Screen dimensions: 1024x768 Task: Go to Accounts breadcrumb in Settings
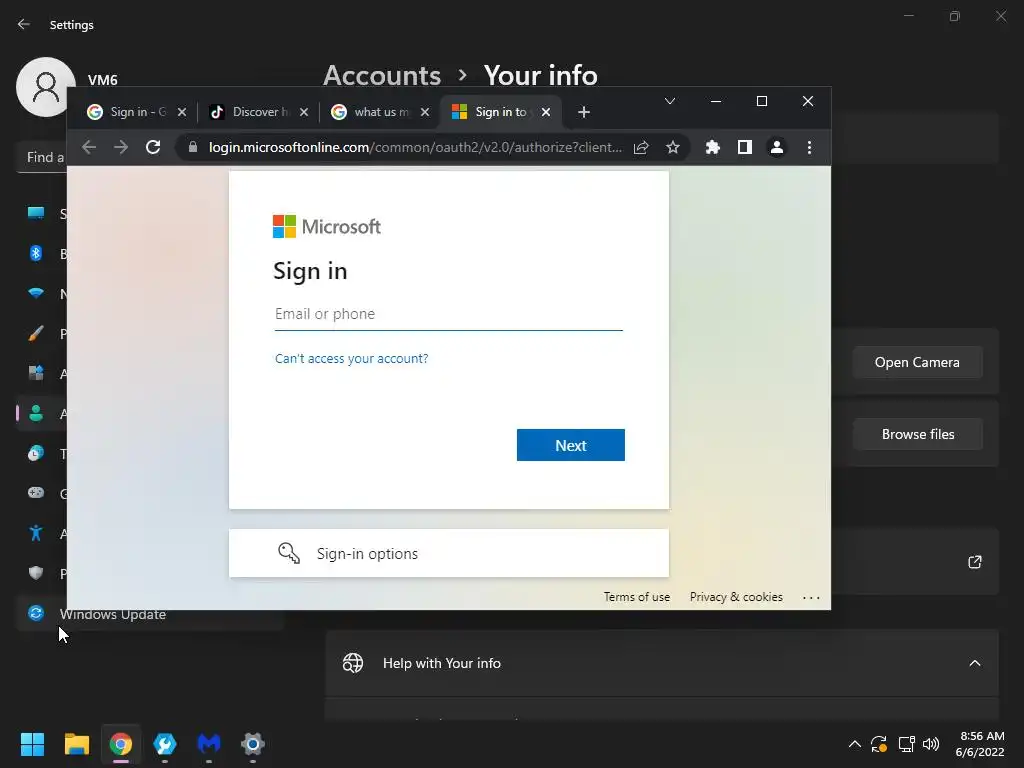click(x=382, y=76)
